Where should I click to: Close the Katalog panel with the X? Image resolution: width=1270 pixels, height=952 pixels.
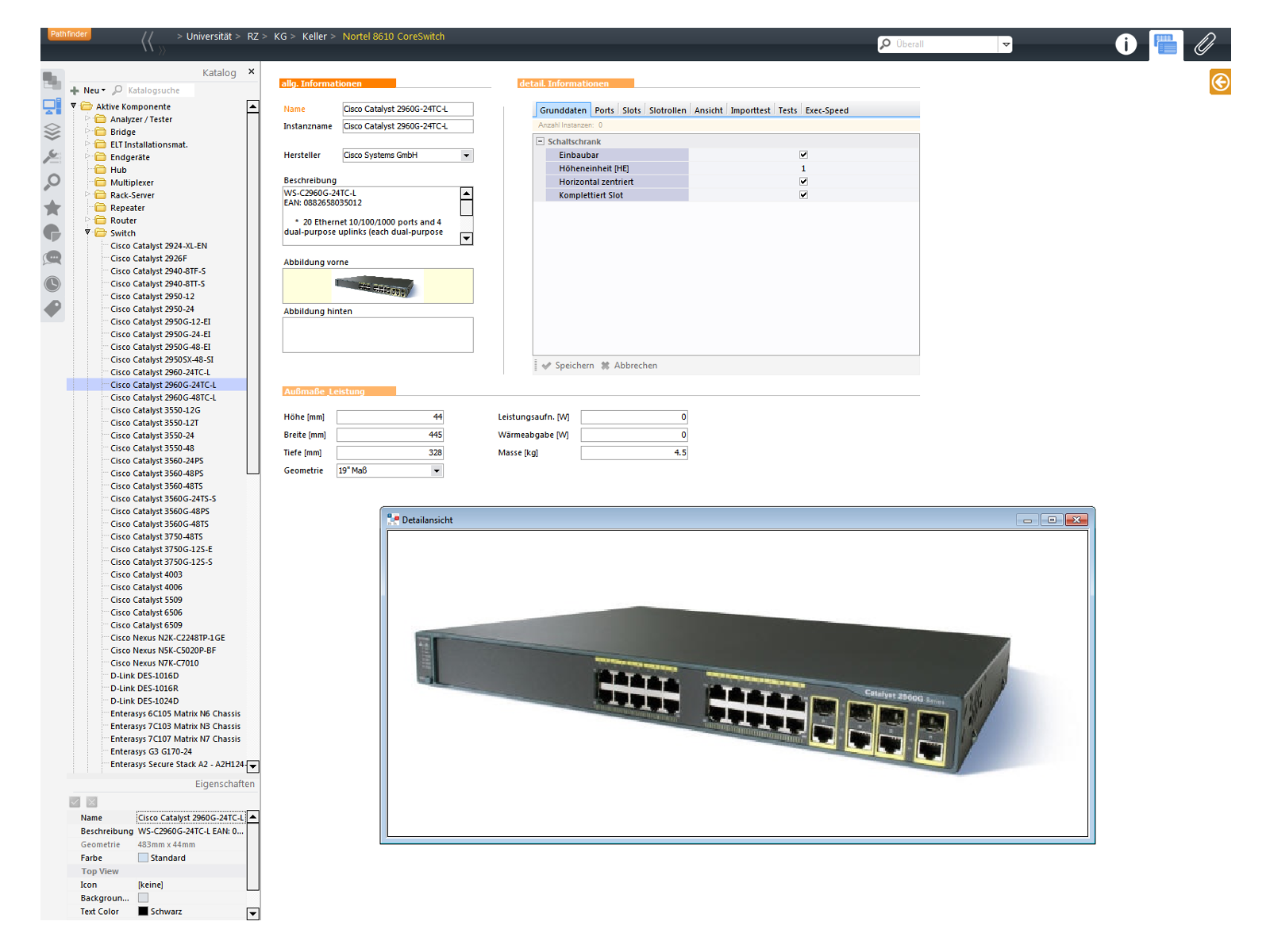tap(252, 71)
